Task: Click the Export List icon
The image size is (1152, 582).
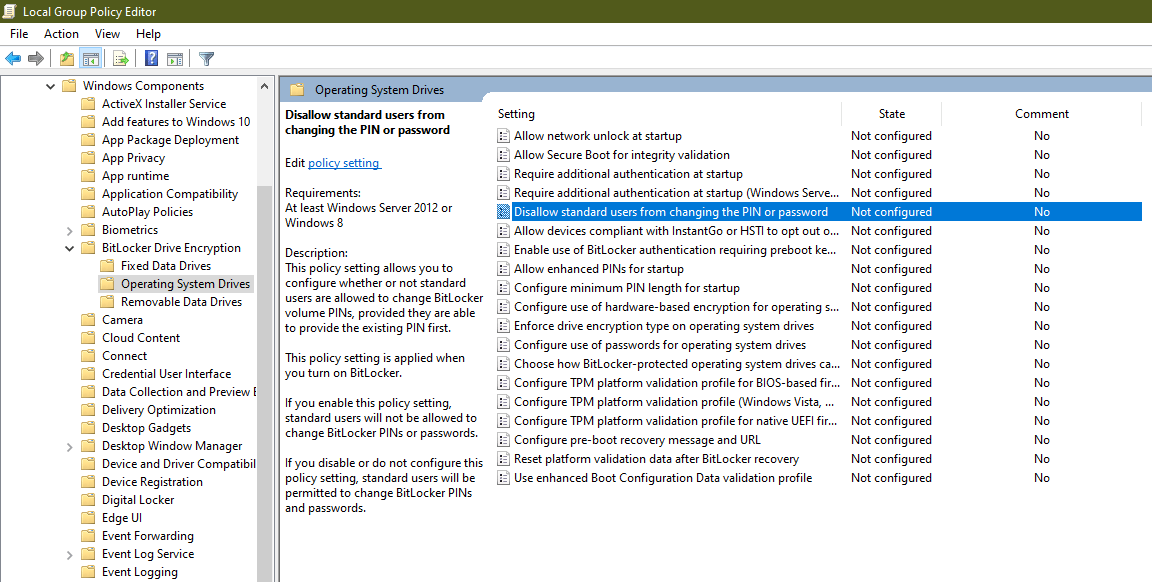Action: click(x=122, y=58)
